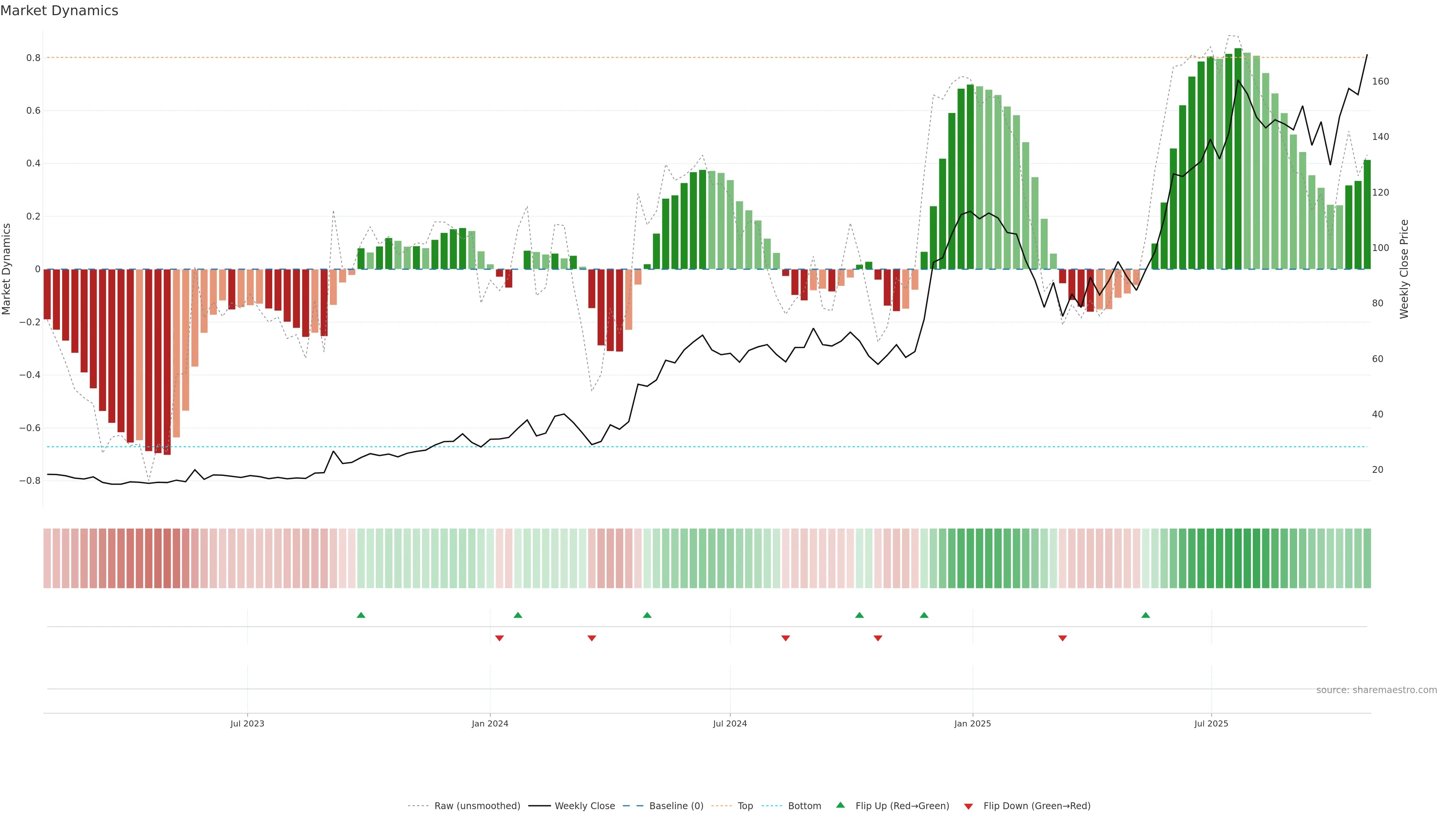Toggle the Baseline (0) legend entry
This screenshot has height=819, width=1456.
(676, 806)
